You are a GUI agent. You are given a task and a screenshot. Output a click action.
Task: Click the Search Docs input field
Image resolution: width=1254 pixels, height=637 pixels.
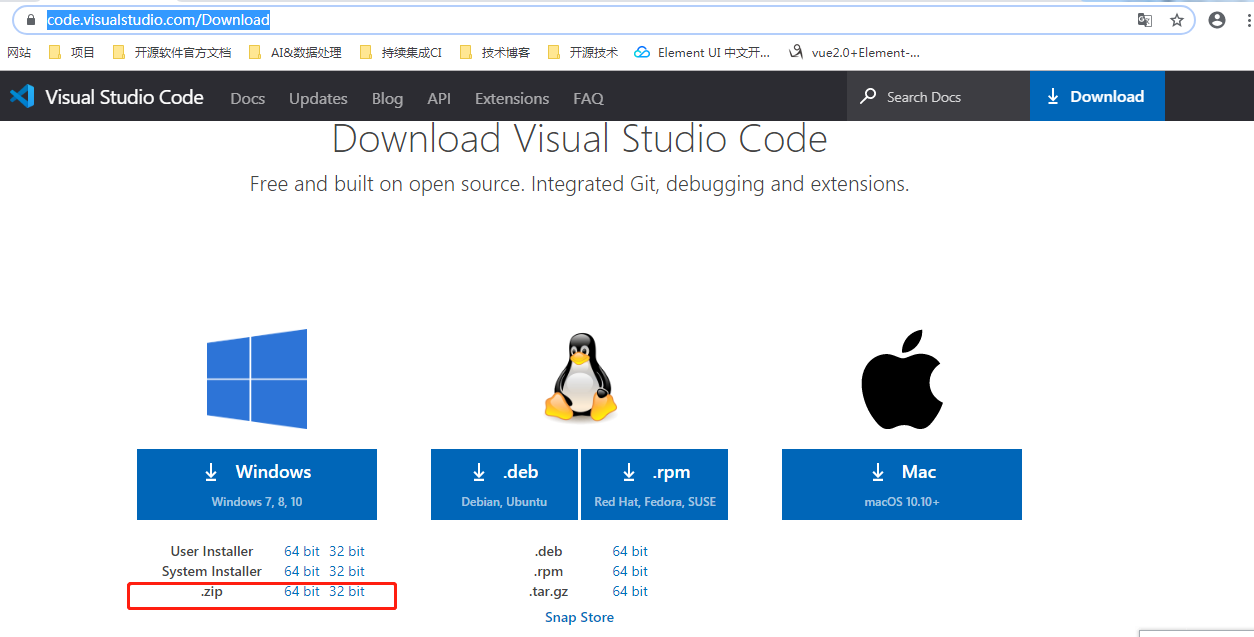(938, 97)
